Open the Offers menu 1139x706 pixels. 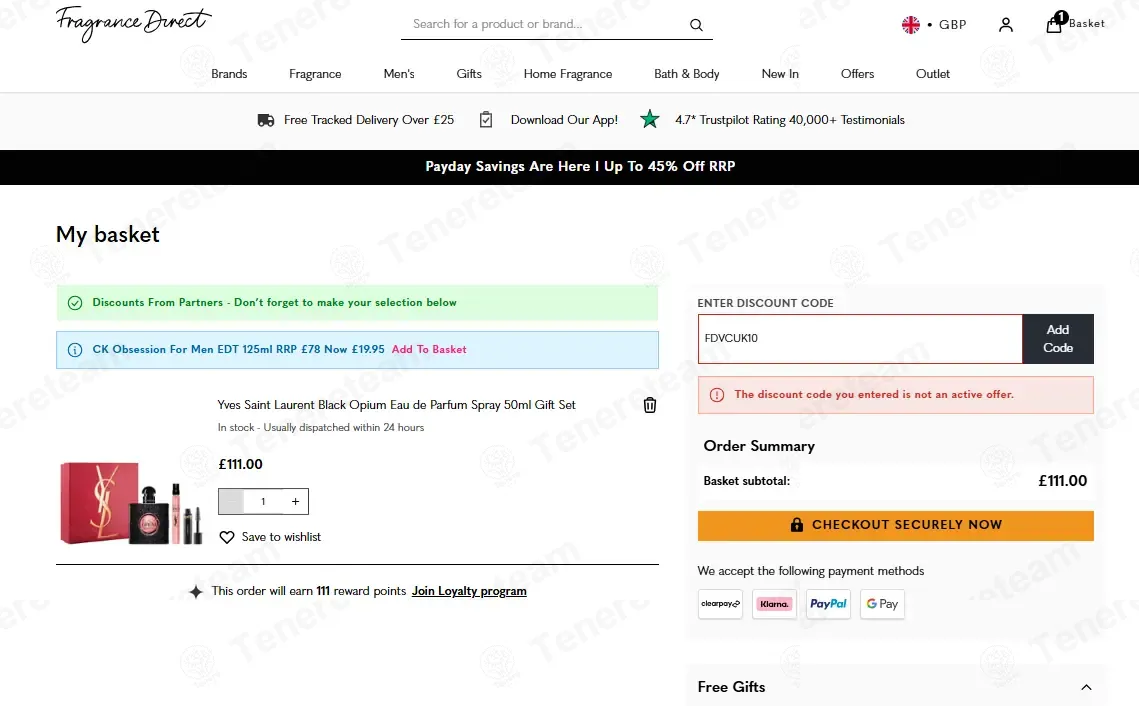[x=857, y=73]
